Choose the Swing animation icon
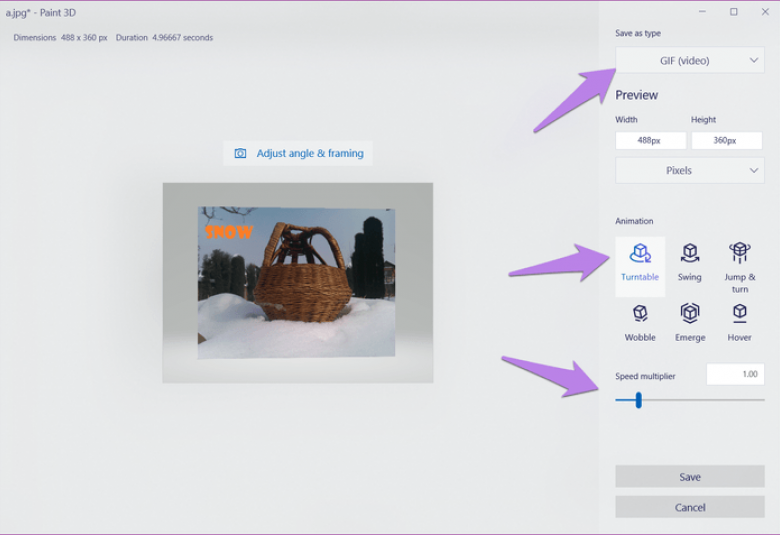780x535 pixels. tap(689, 253)
